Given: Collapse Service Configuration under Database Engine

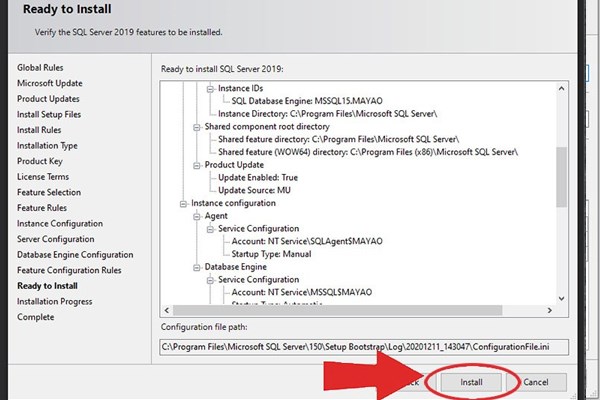Looking at the screenshot, I should click(210, 280).
